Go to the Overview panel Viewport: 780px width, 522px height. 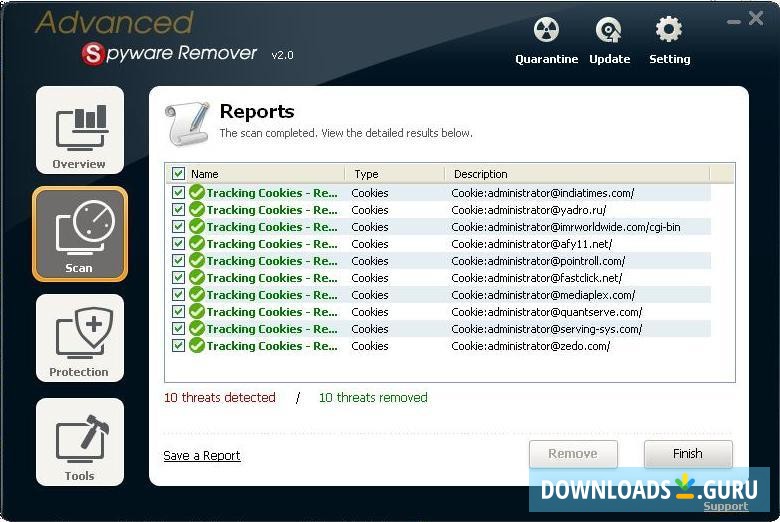tap(80, 130)
